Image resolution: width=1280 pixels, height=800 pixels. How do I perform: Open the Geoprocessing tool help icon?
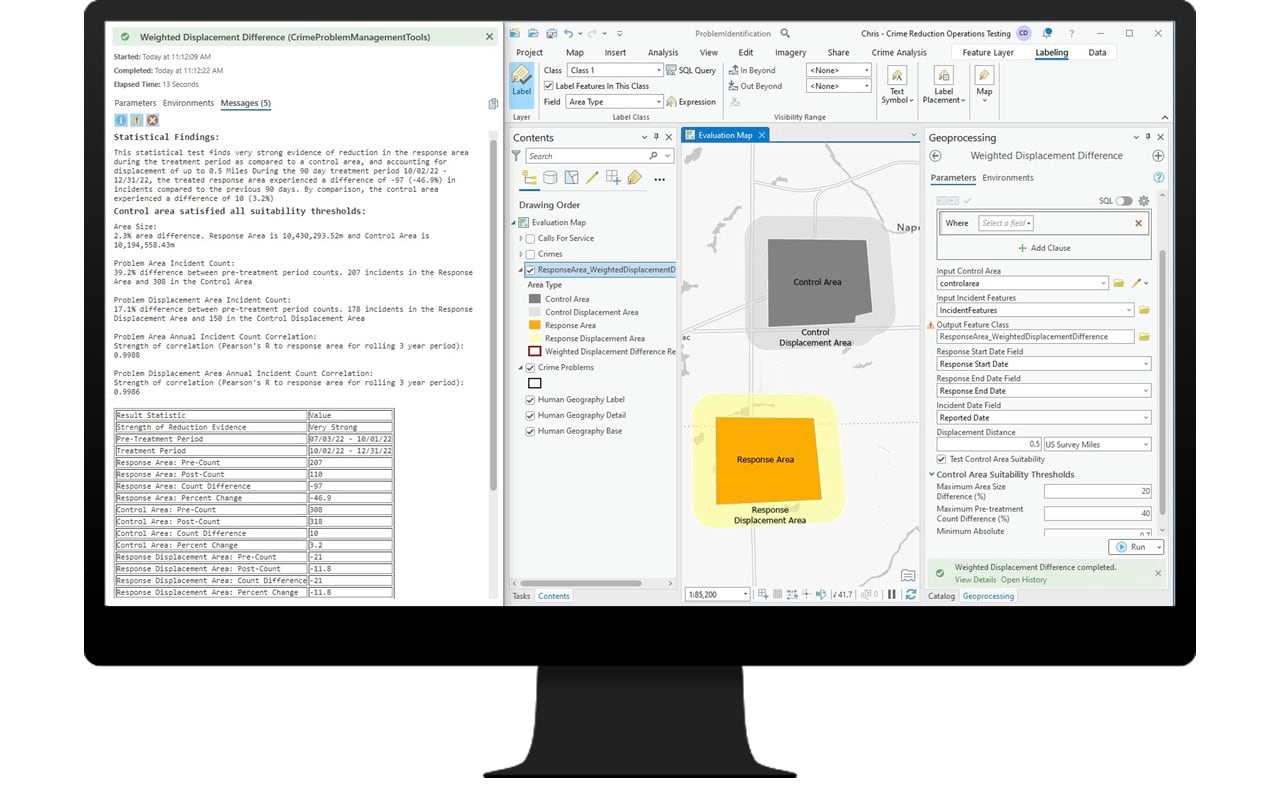1158,177
